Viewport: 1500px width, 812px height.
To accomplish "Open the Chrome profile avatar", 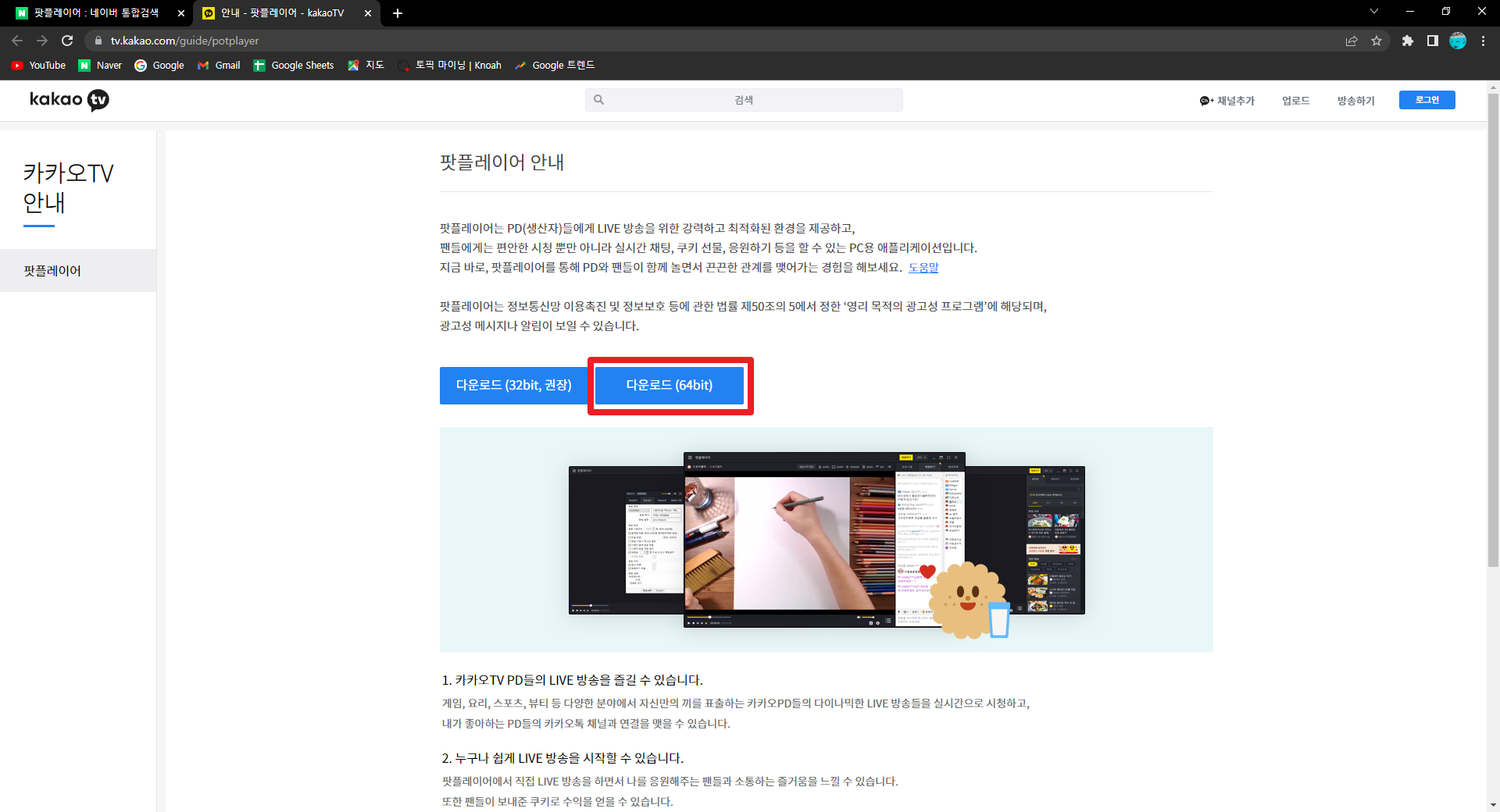I will coord(1458,41).
